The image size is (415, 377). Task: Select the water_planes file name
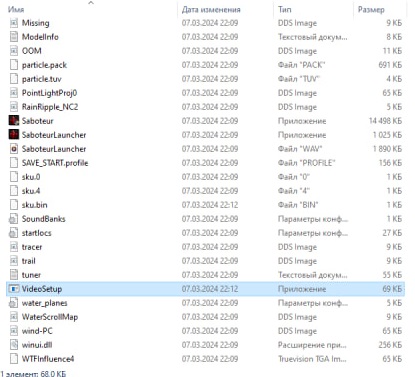tap(45, 303)
